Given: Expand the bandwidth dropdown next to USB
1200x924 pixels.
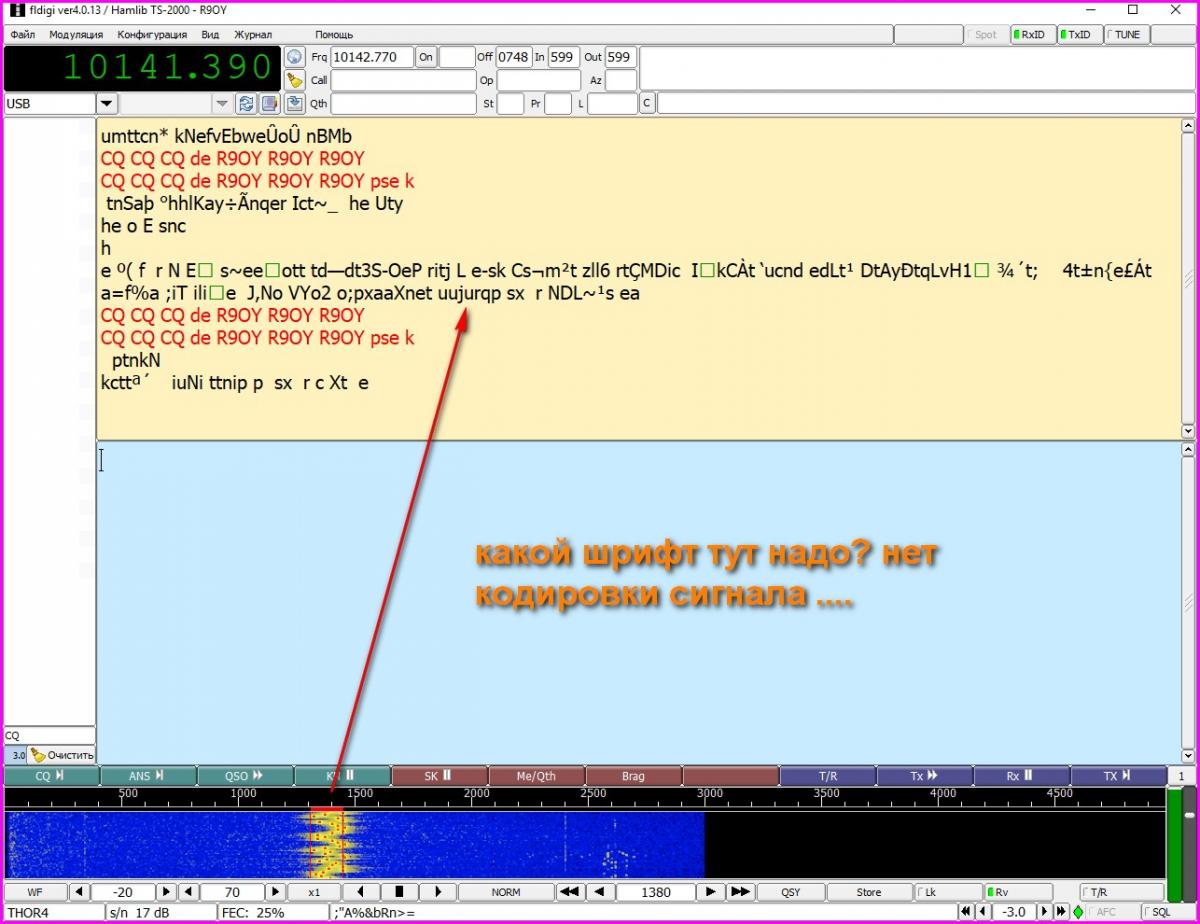Looking at the screenshot, I should (222, 103).
